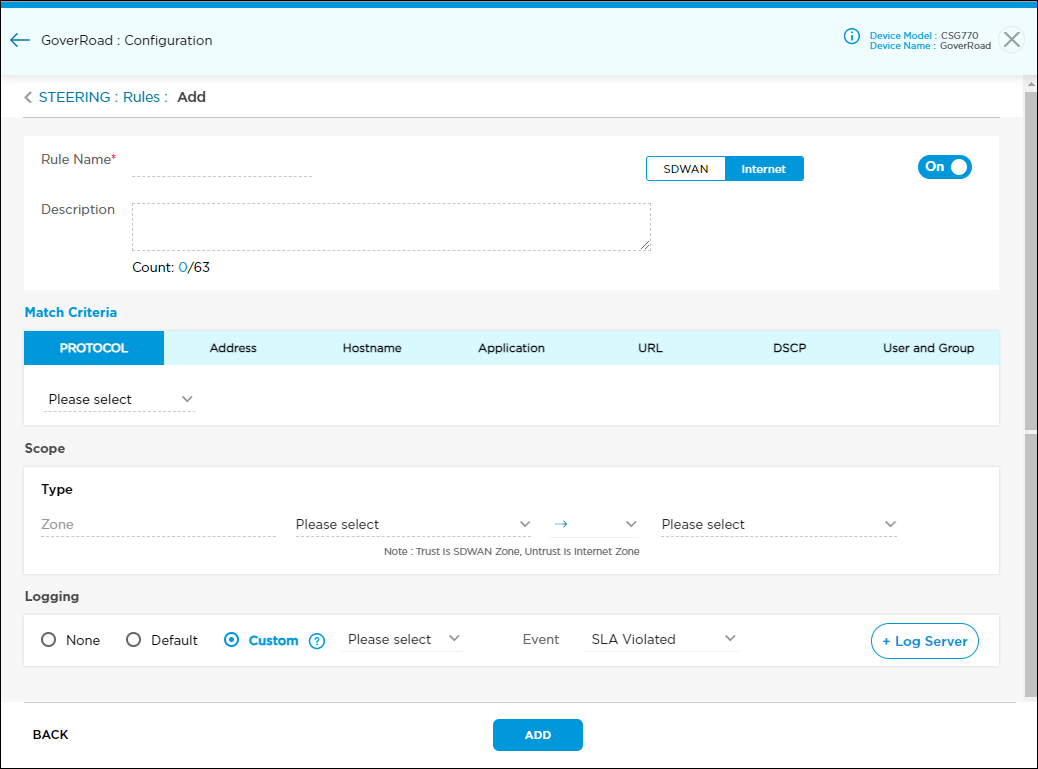Open the Event SLA Violated dropdown
The height and width of the screenshot is (769, 1038).
pos(662,640)
